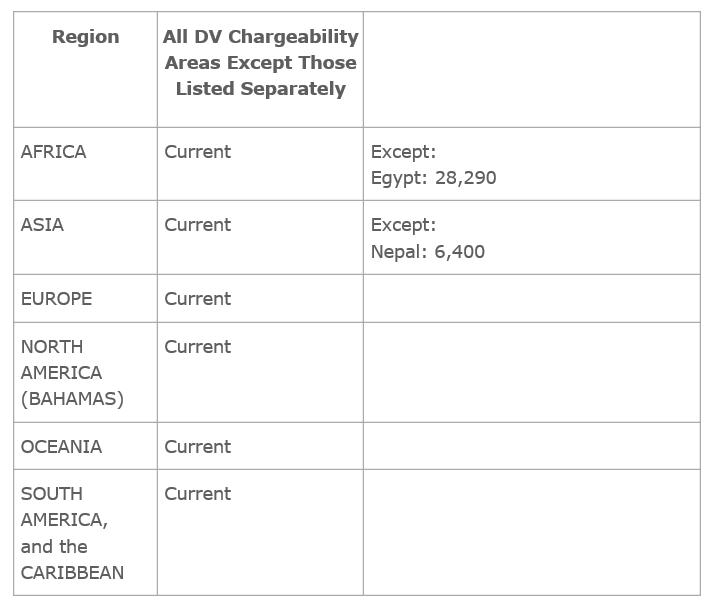Click Current in the AFRICA row
The width and height of the screenshot is (720, 609).
tap(197, 152)
